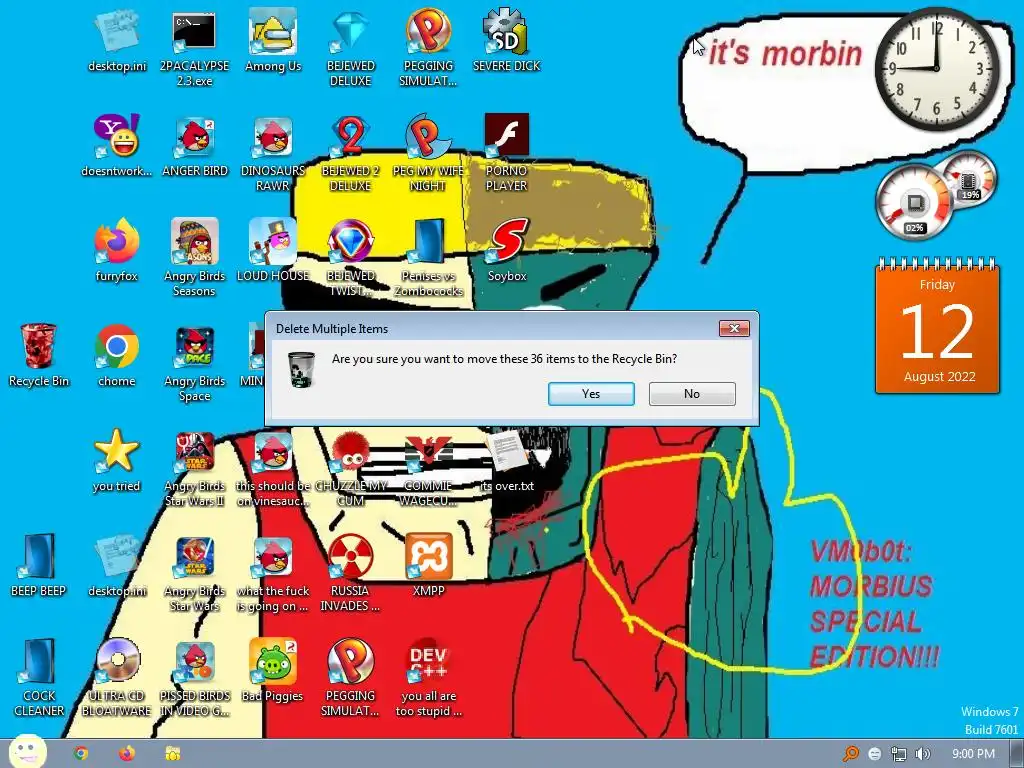1024x768 pixels.
Task: Select the doesntwork Yahoo messenger icon
Action: tap(116, 147)
